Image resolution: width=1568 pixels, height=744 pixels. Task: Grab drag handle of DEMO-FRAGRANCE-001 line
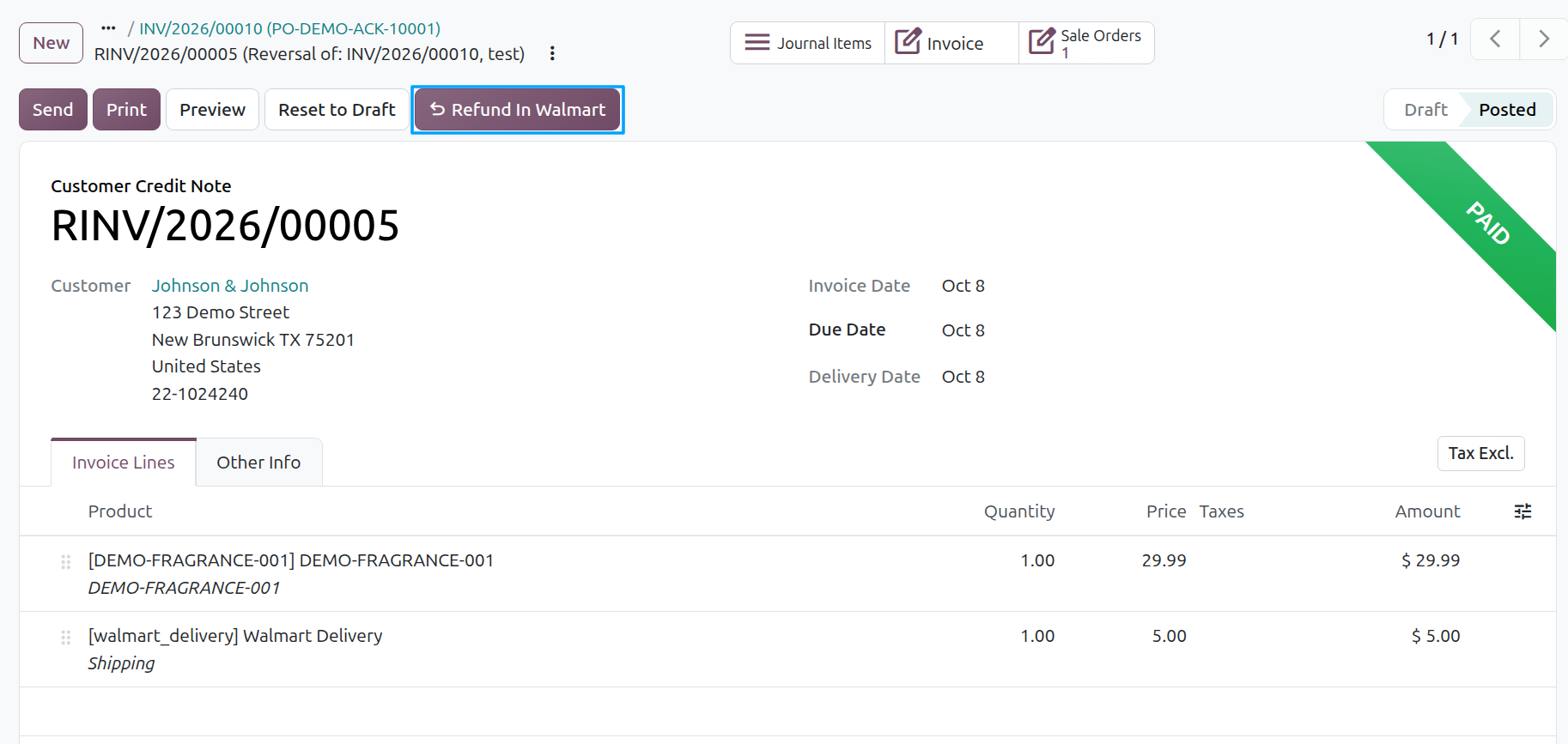66,562
